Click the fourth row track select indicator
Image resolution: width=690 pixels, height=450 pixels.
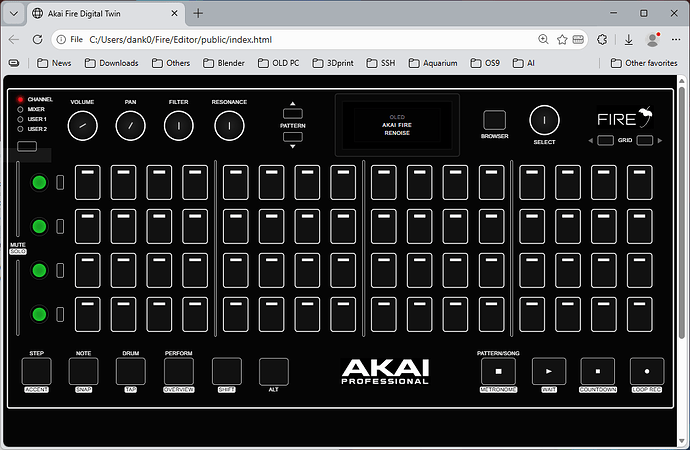(x=60, y=315)
